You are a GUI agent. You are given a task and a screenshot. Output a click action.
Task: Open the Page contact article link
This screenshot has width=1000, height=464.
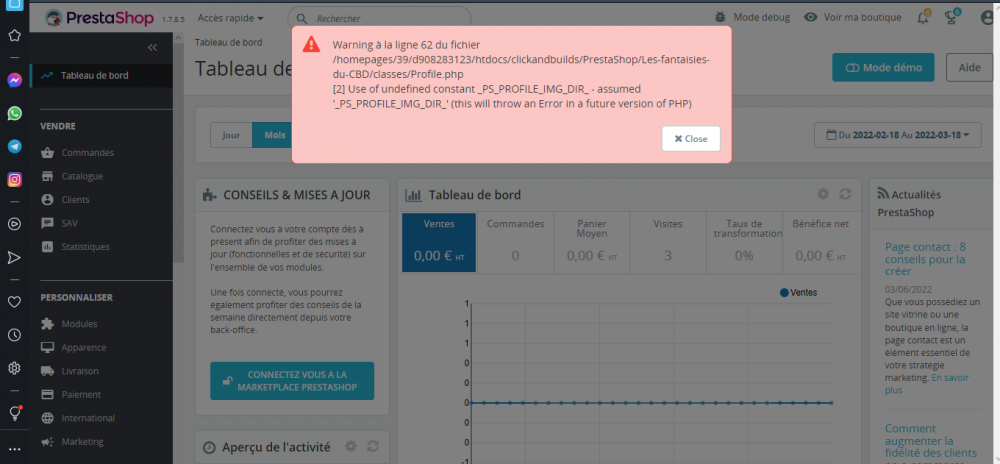coord(925,259)
